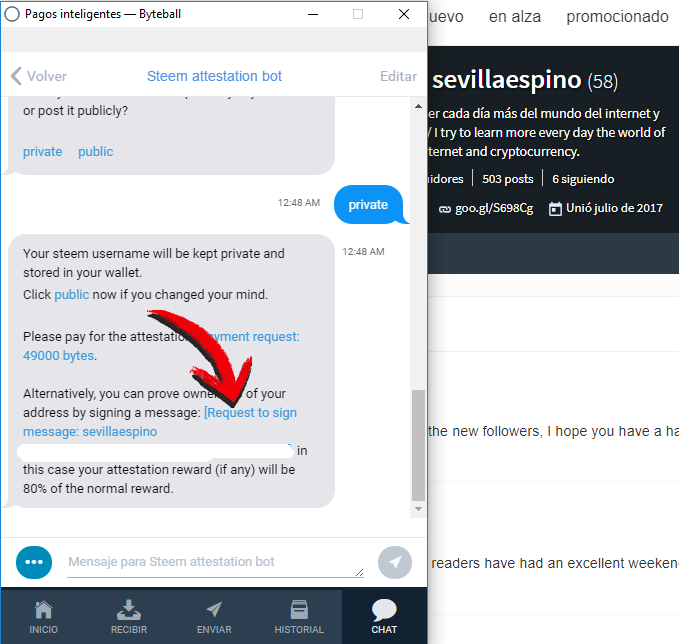Click the chat scrollbar down arrow

tap(418, 508)
